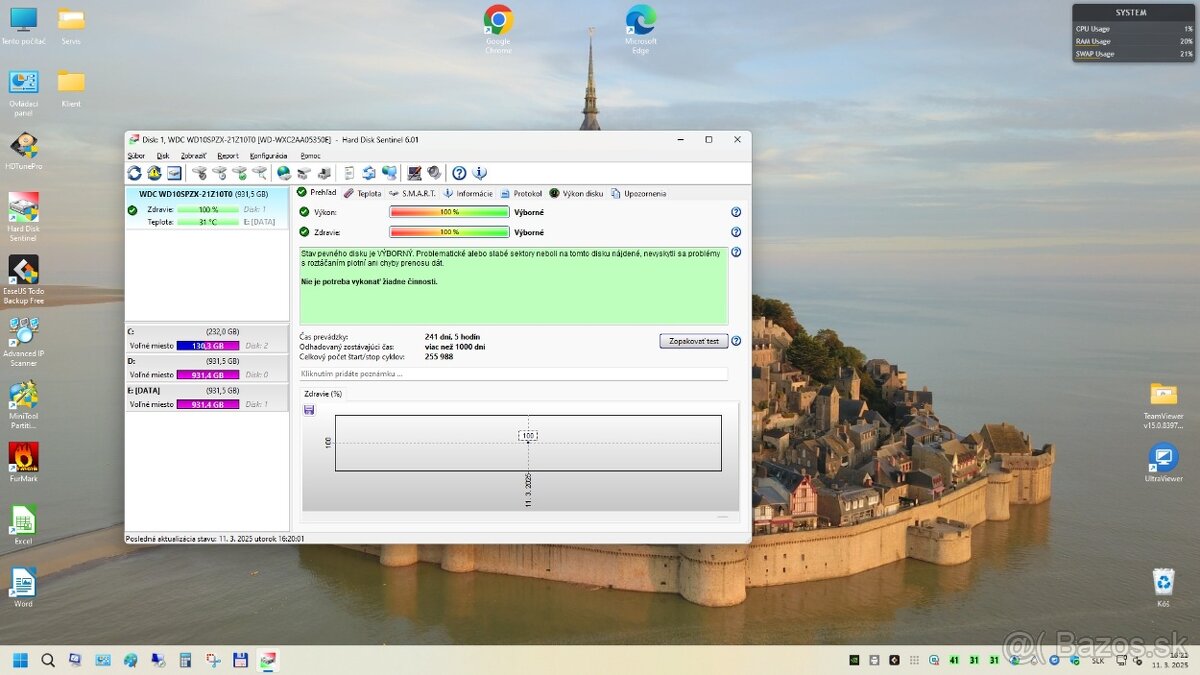
Task: Click the globe network icon in the toolbar
Action: [x=283, y=172]
